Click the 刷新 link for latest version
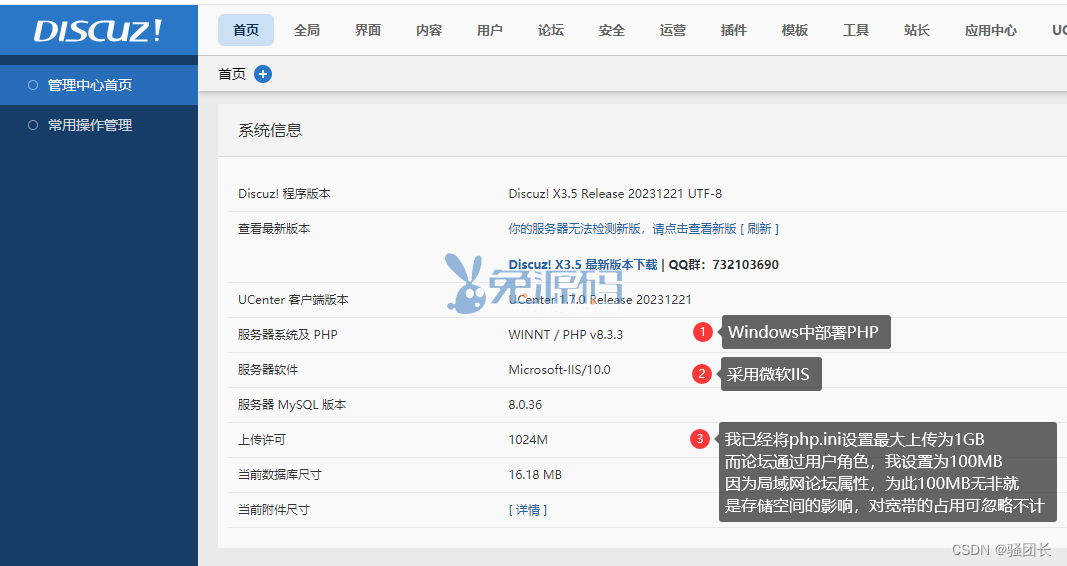 (759, 229)
